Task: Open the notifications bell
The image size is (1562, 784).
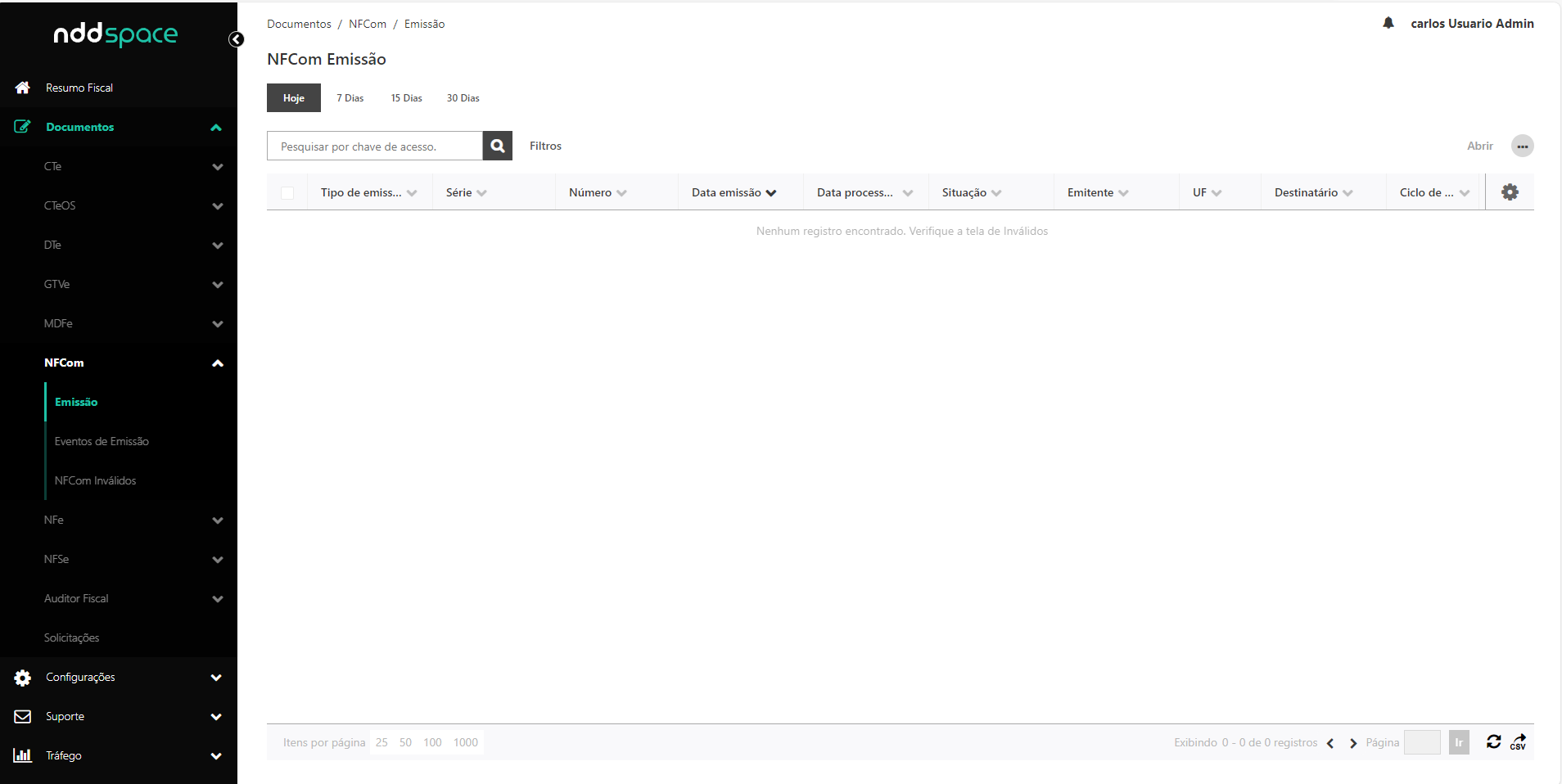Action: click(x=1388, y=23)
